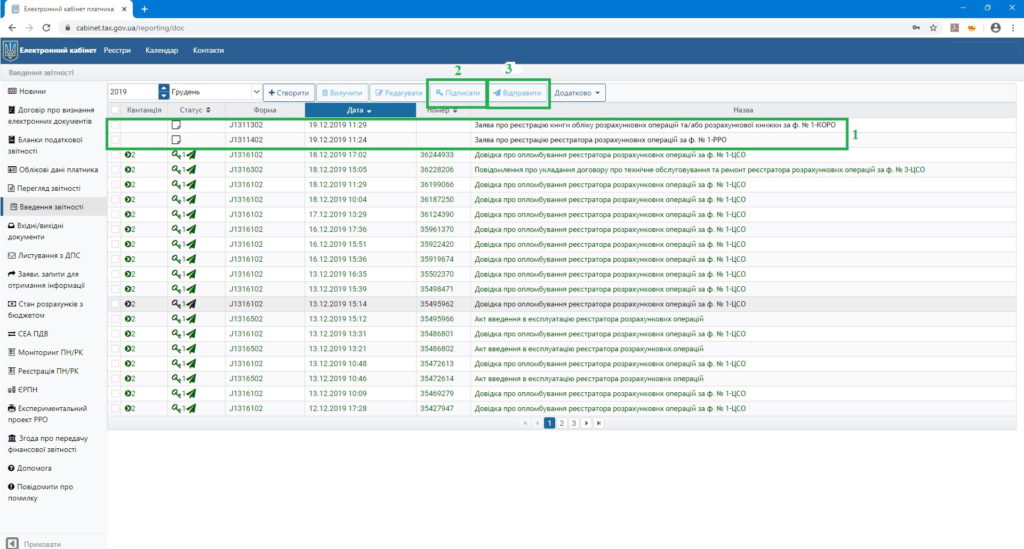Open the Календар top menu item
The height and width of the screenshot is (549, 1024).
pos(161,50)
